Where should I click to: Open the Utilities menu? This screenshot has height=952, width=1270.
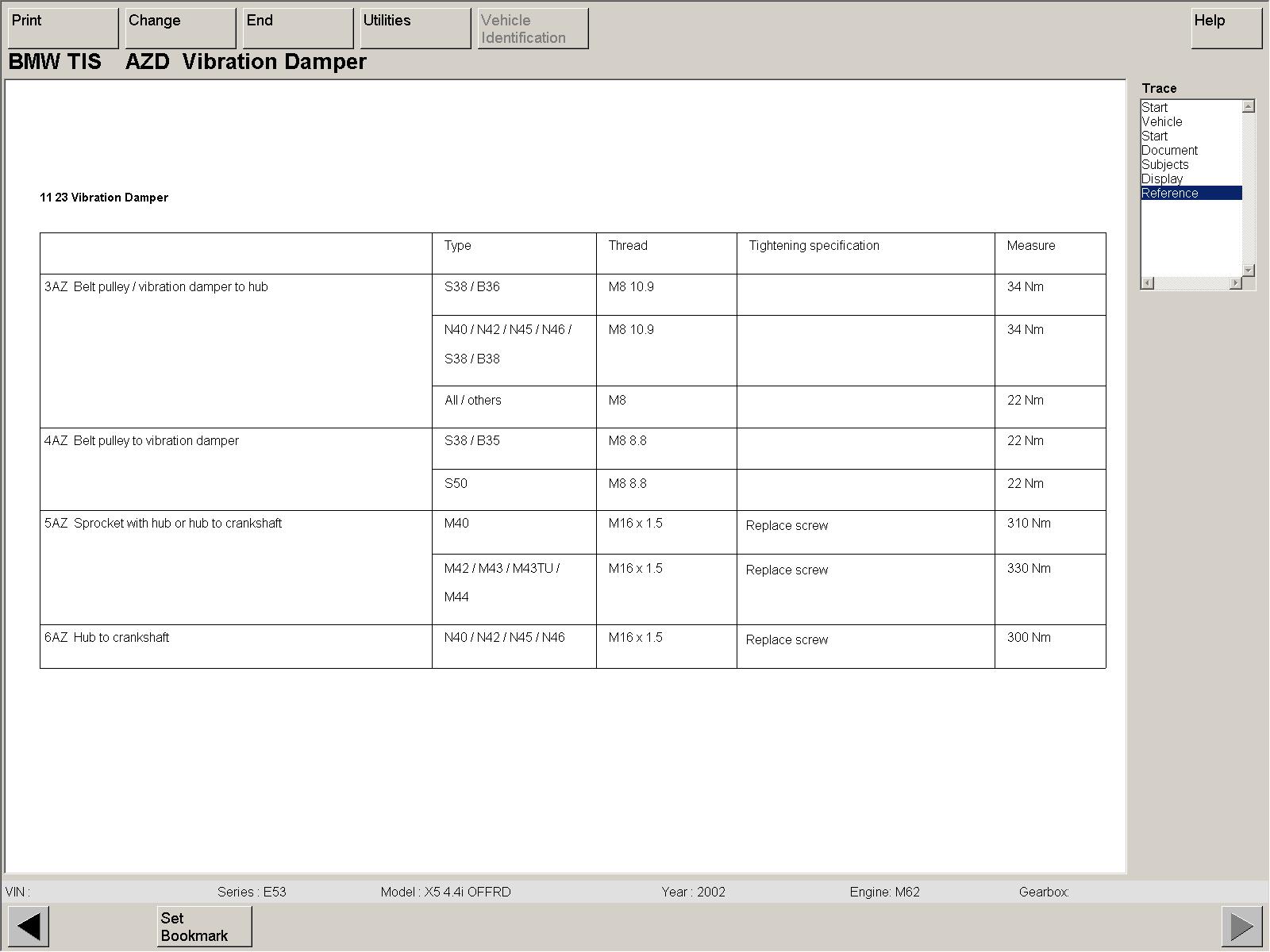[415, 29]
